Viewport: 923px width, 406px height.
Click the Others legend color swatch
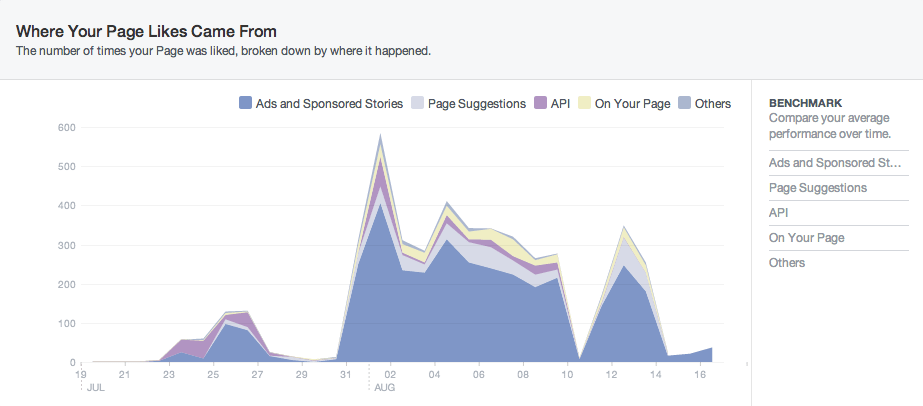point(684,103)
